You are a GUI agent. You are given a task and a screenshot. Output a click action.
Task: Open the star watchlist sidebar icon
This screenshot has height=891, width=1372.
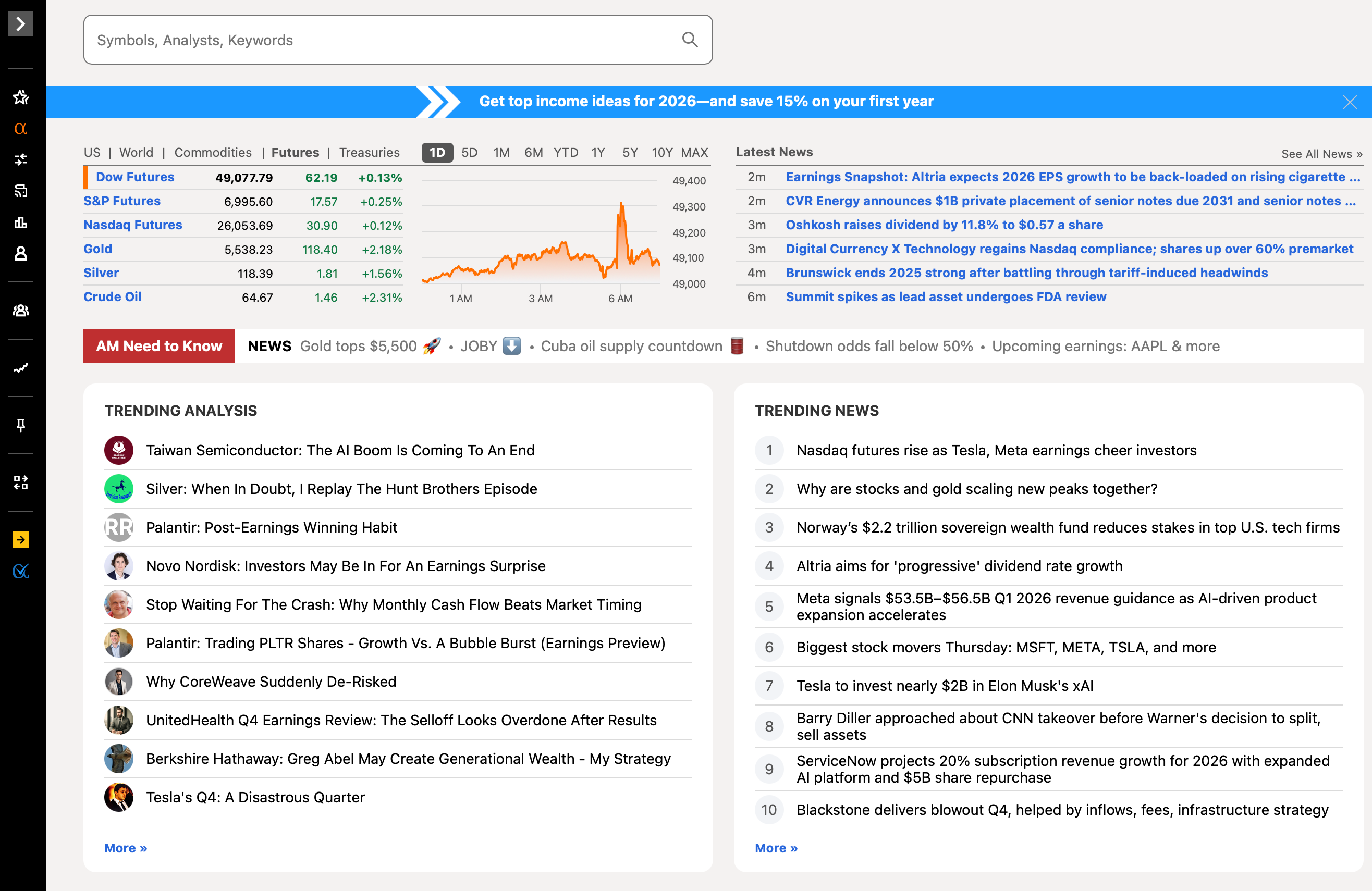(x=21, y=97)
